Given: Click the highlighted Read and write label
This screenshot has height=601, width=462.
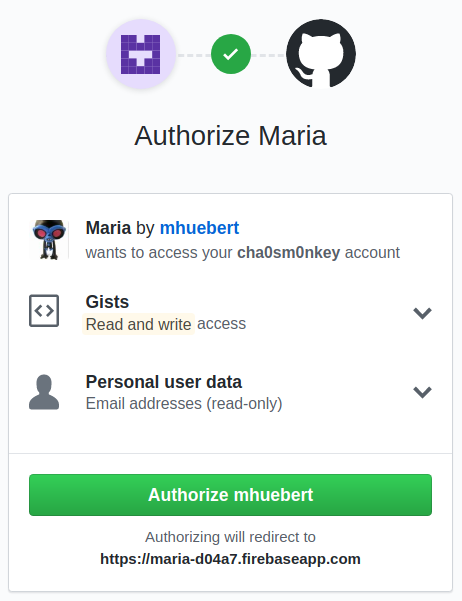Looking at the screenshot, I should [138, 324].
